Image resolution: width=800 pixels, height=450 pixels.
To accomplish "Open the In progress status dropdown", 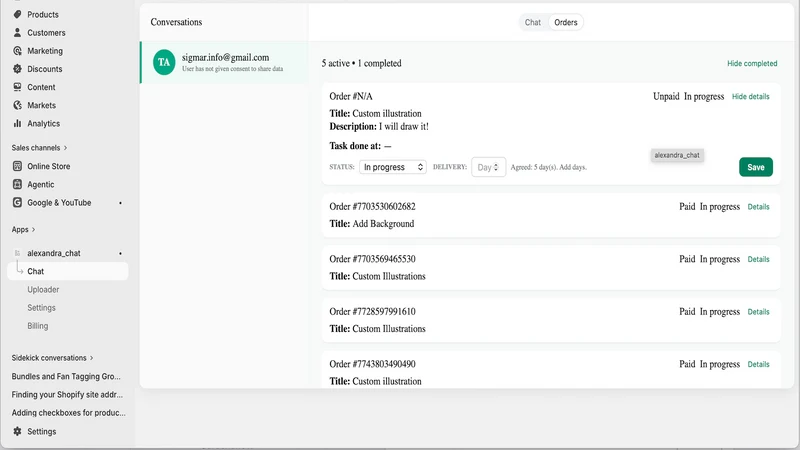I will pos(392,167).
